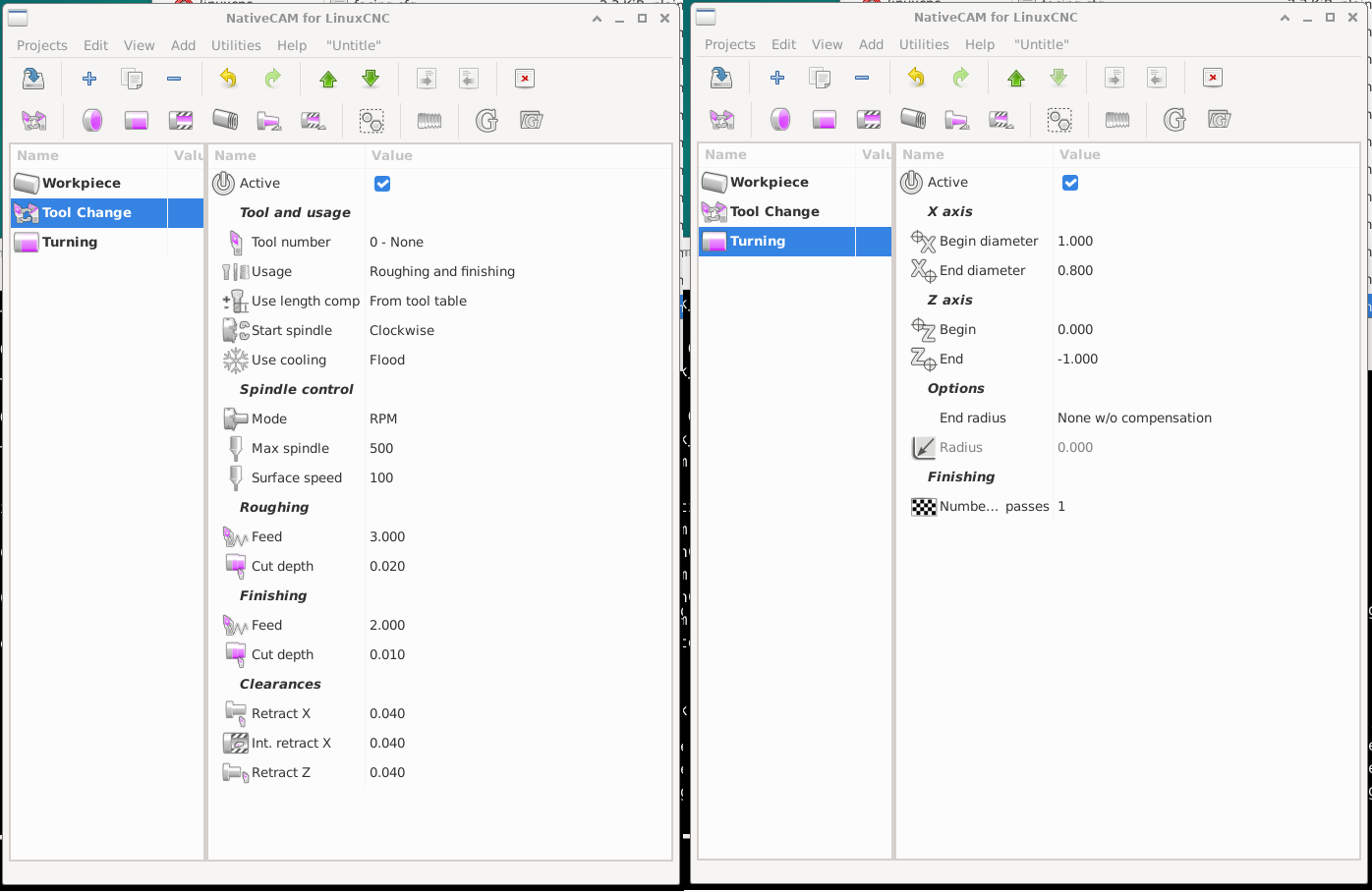Image resolution: width=1372 pixels, height=892 pixels.
Task: Open the Usage 'Roughing and finishing' dropdown
Action: point(442,272)
